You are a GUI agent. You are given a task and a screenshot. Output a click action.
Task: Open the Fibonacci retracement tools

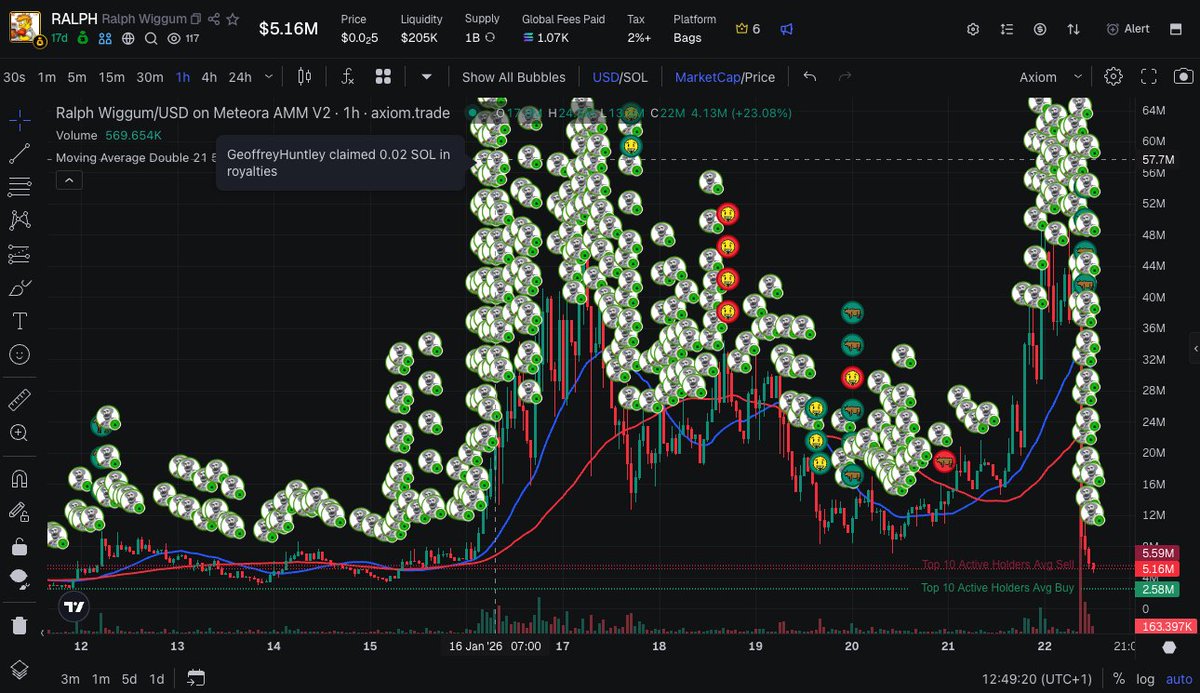[x=19, y=187]
